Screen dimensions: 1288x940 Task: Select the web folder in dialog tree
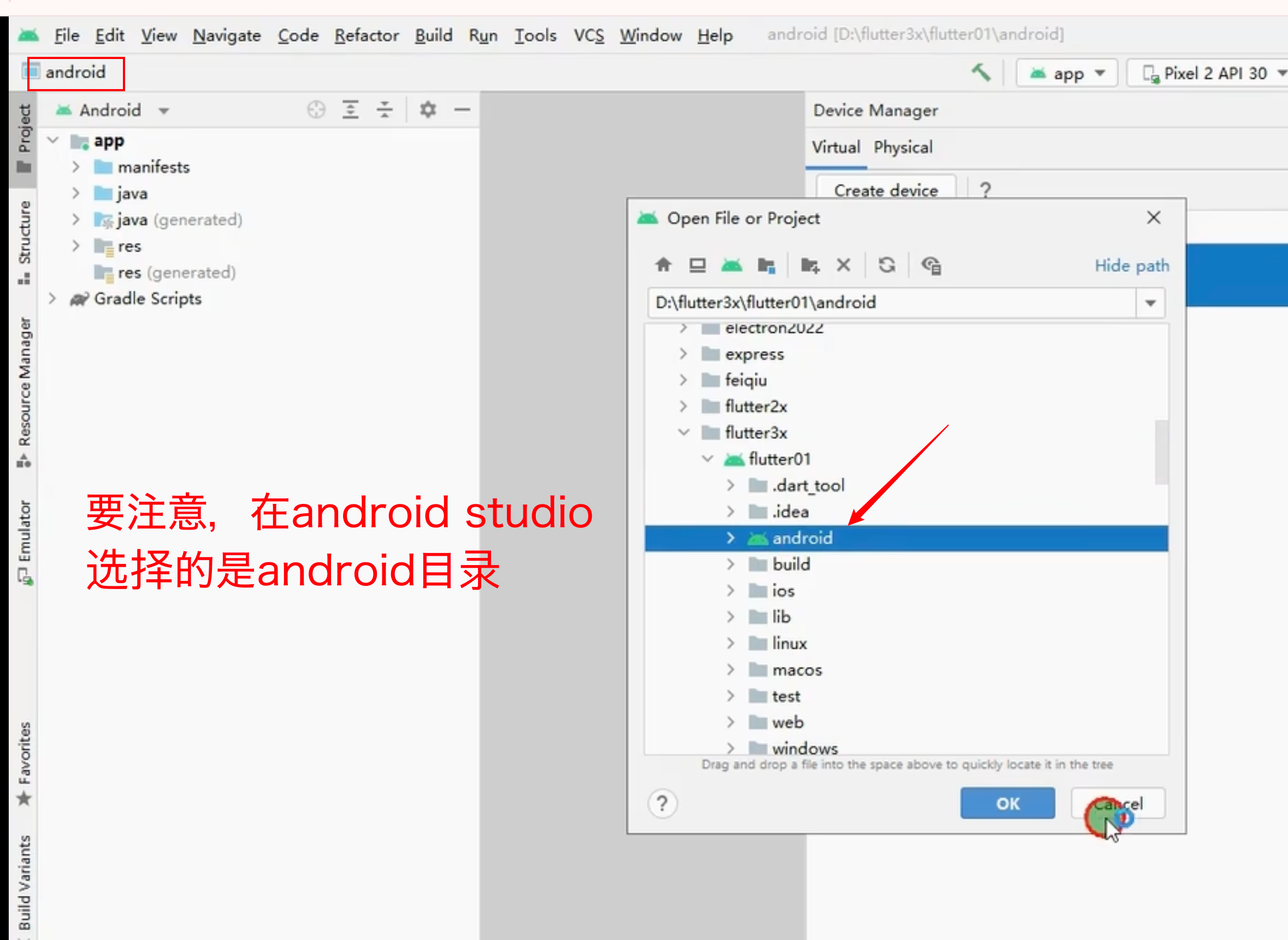pos(788,722)
